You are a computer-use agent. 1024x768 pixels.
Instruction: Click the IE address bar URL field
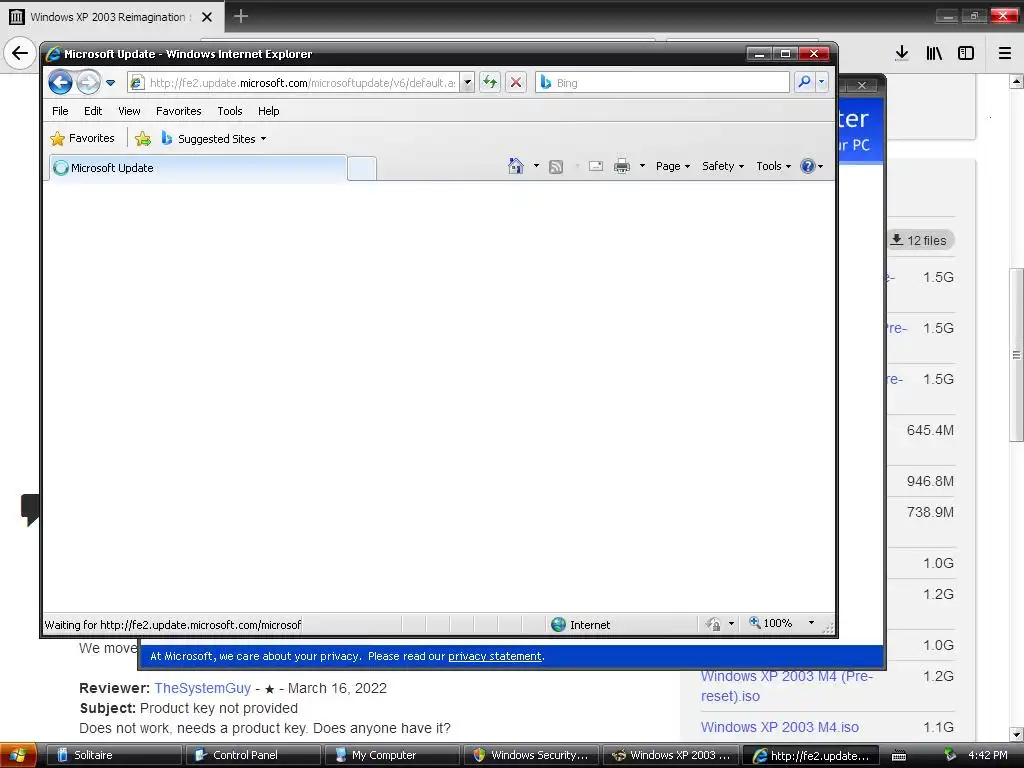(x=293, y=83)
